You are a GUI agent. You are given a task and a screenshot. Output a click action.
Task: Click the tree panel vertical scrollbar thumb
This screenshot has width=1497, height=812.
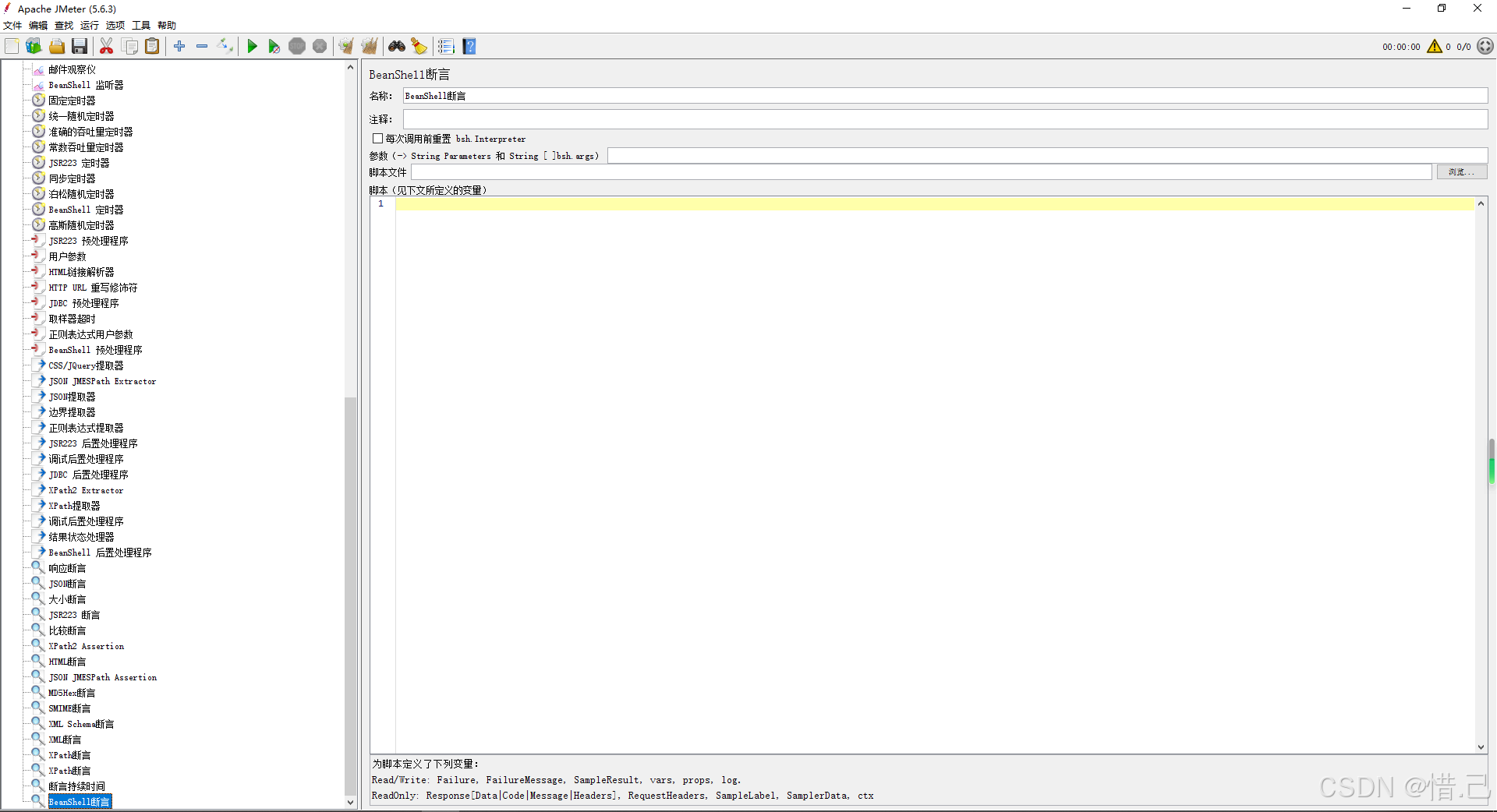click(x=350, y=596)
